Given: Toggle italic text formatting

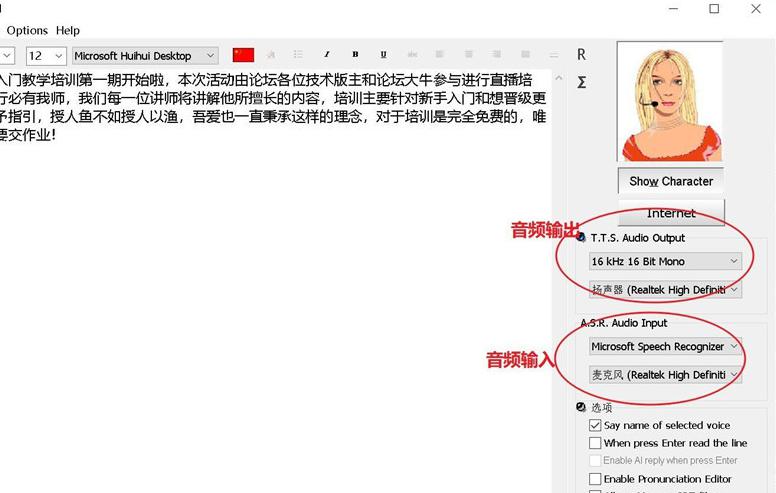Looking at the screenshot, I should 326,55.
